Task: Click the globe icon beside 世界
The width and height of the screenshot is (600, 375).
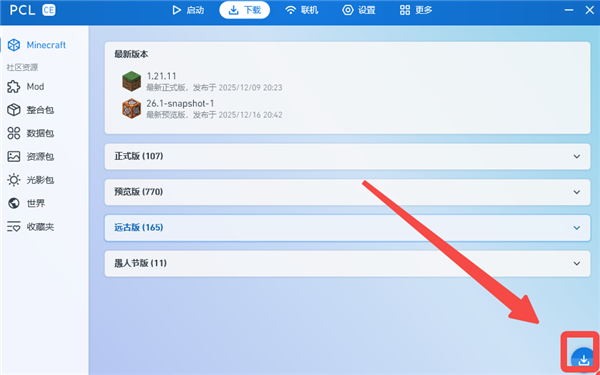Action: (x=14, y=204)
